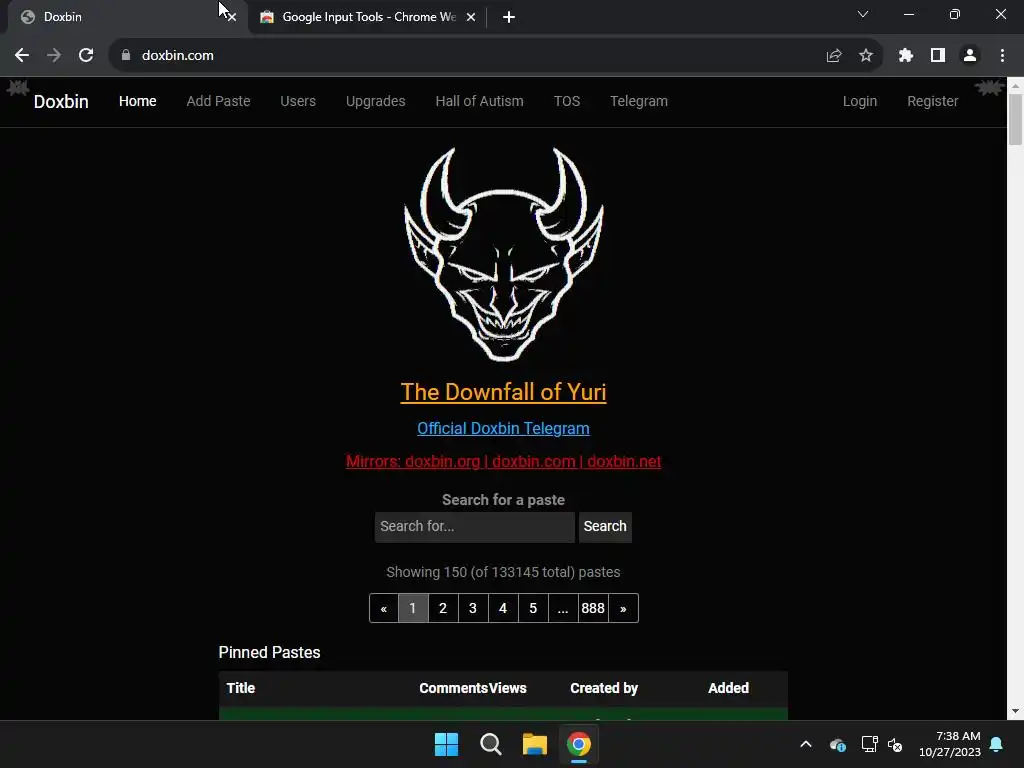Go to pagination page 4

tap(503, 609)
